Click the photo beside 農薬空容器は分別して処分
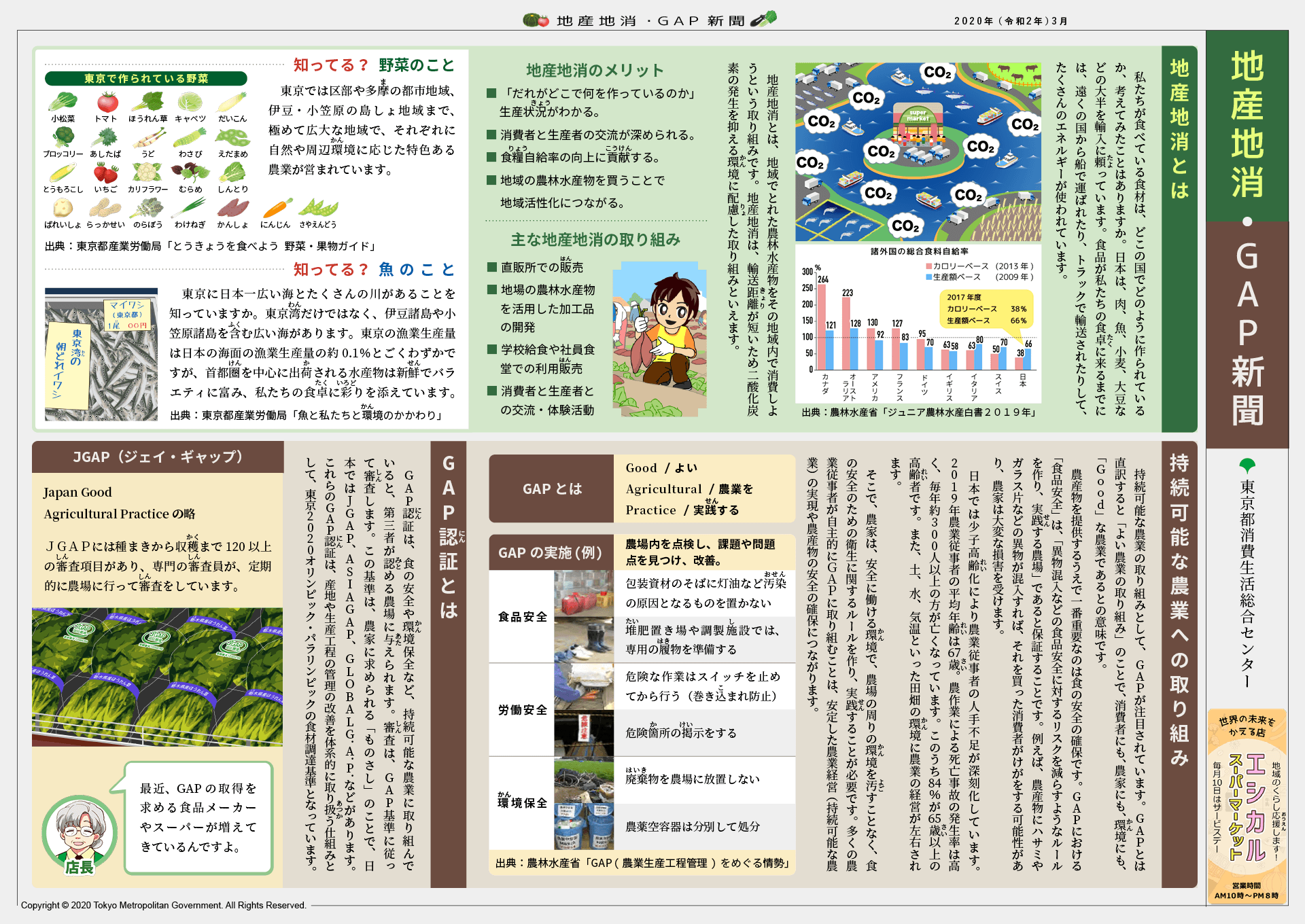This screenshot has width=1305, height=924. (x=584, y=827)
